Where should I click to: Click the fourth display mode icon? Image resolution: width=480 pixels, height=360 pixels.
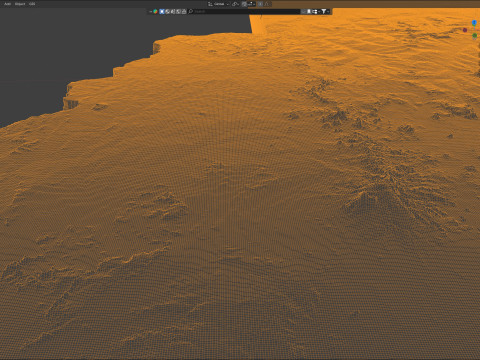tap(178, 12)
